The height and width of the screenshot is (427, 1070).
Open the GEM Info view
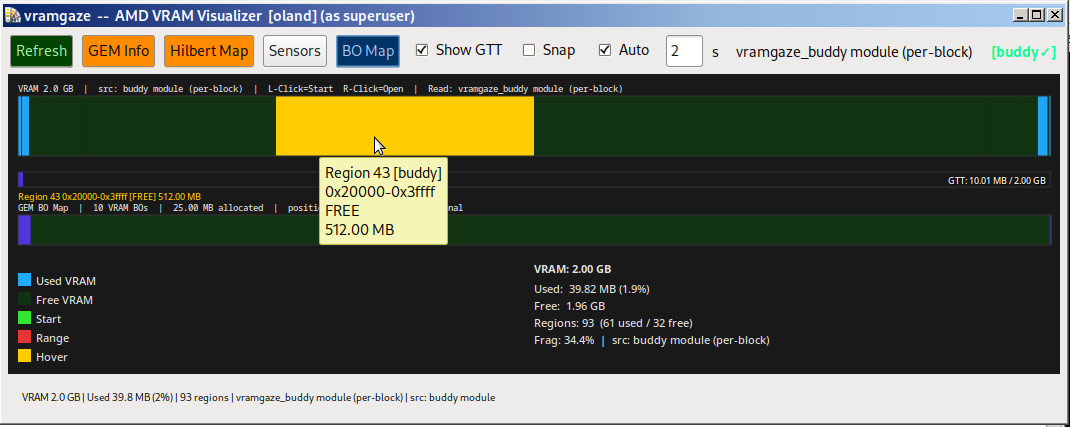click(118, 51)
